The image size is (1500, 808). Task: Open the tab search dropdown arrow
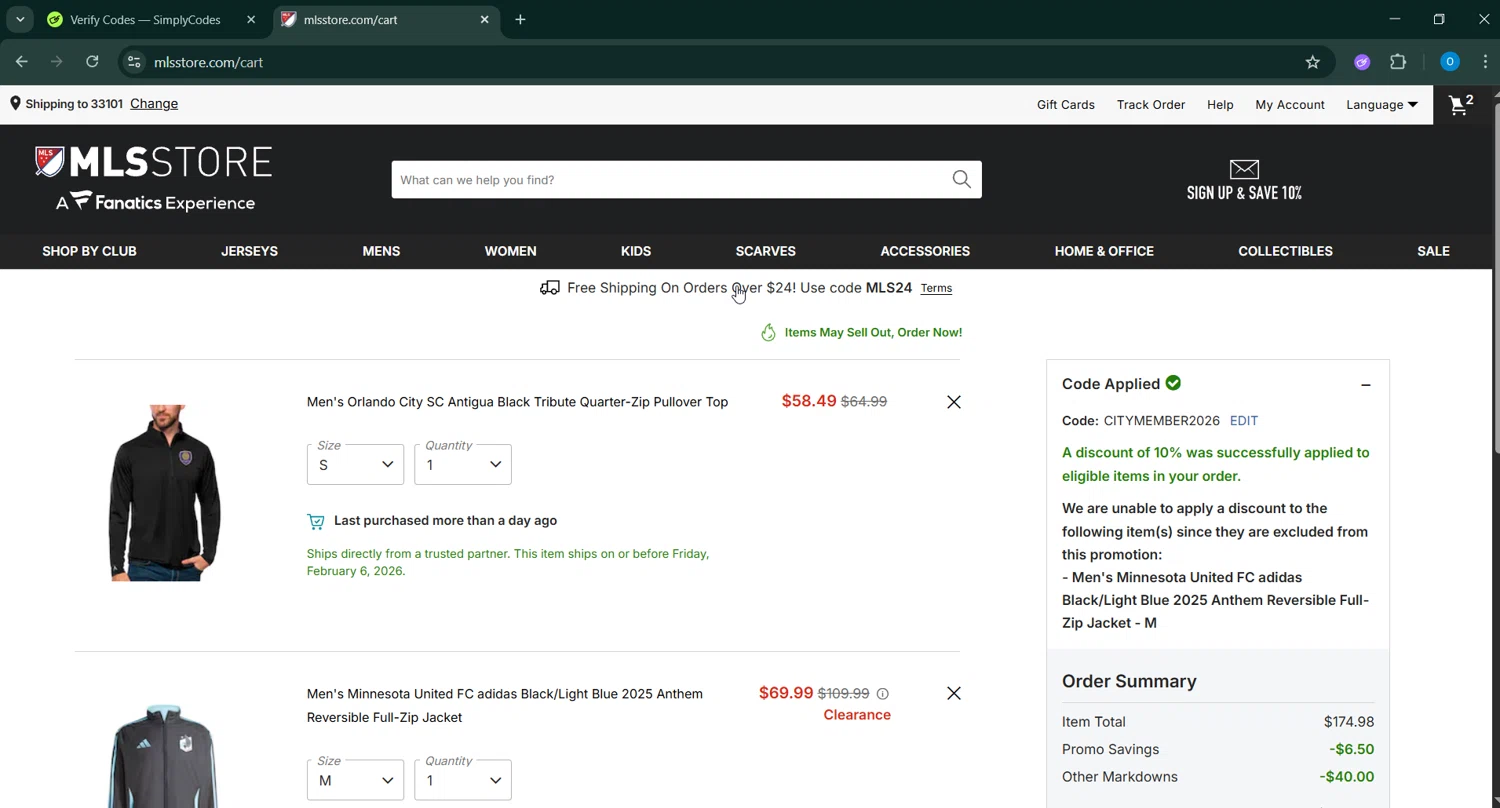19,19
